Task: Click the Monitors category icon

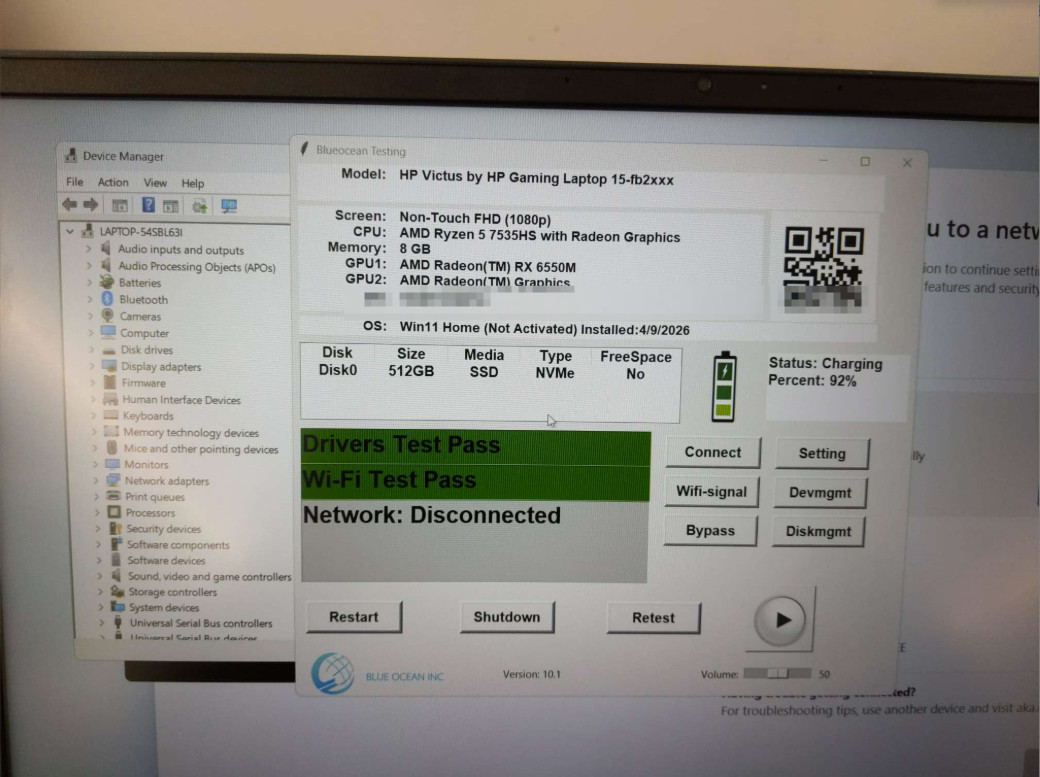Action: [112, 464]
